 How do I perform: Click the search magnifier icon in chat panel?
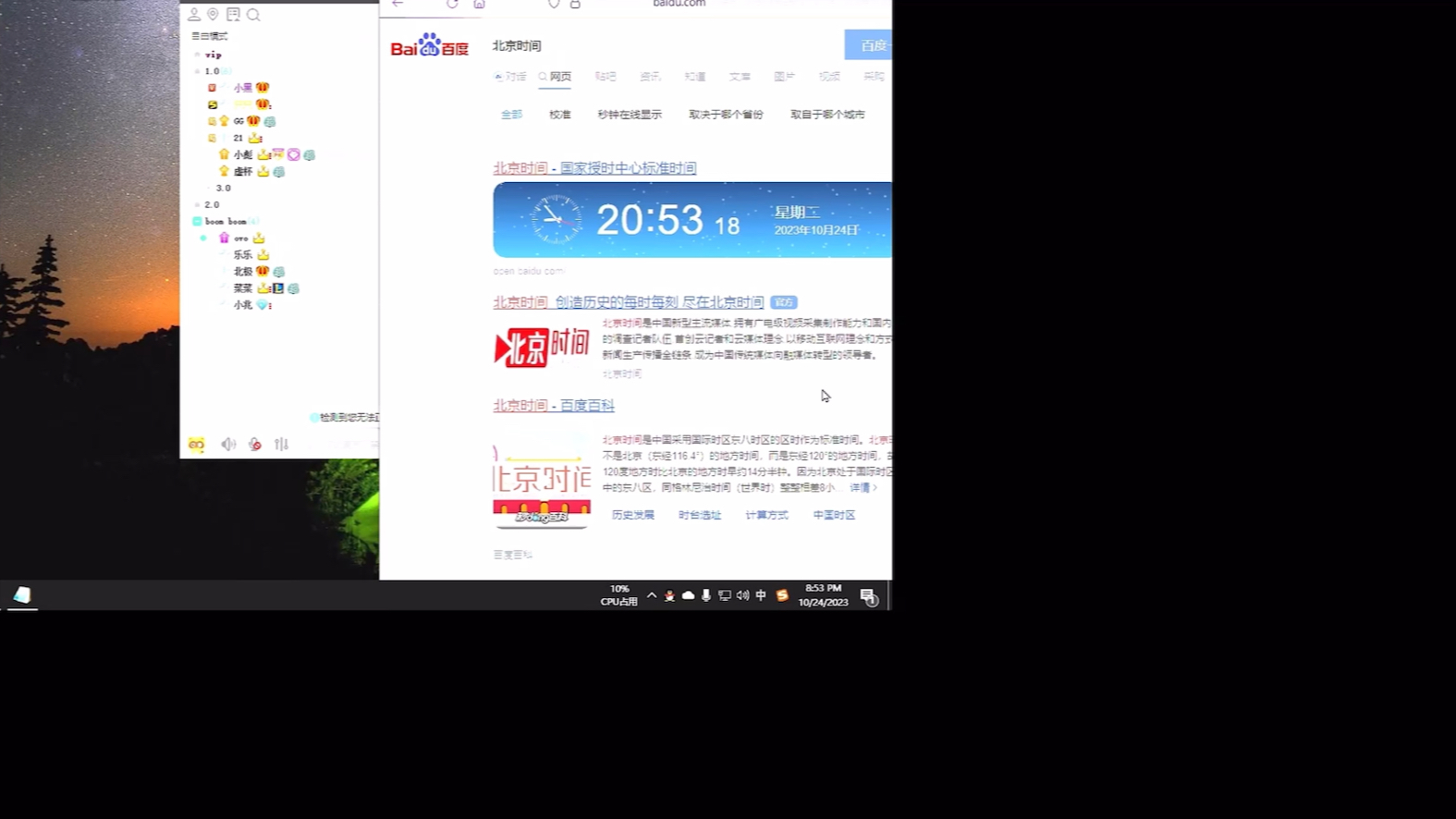click(253, 15)
